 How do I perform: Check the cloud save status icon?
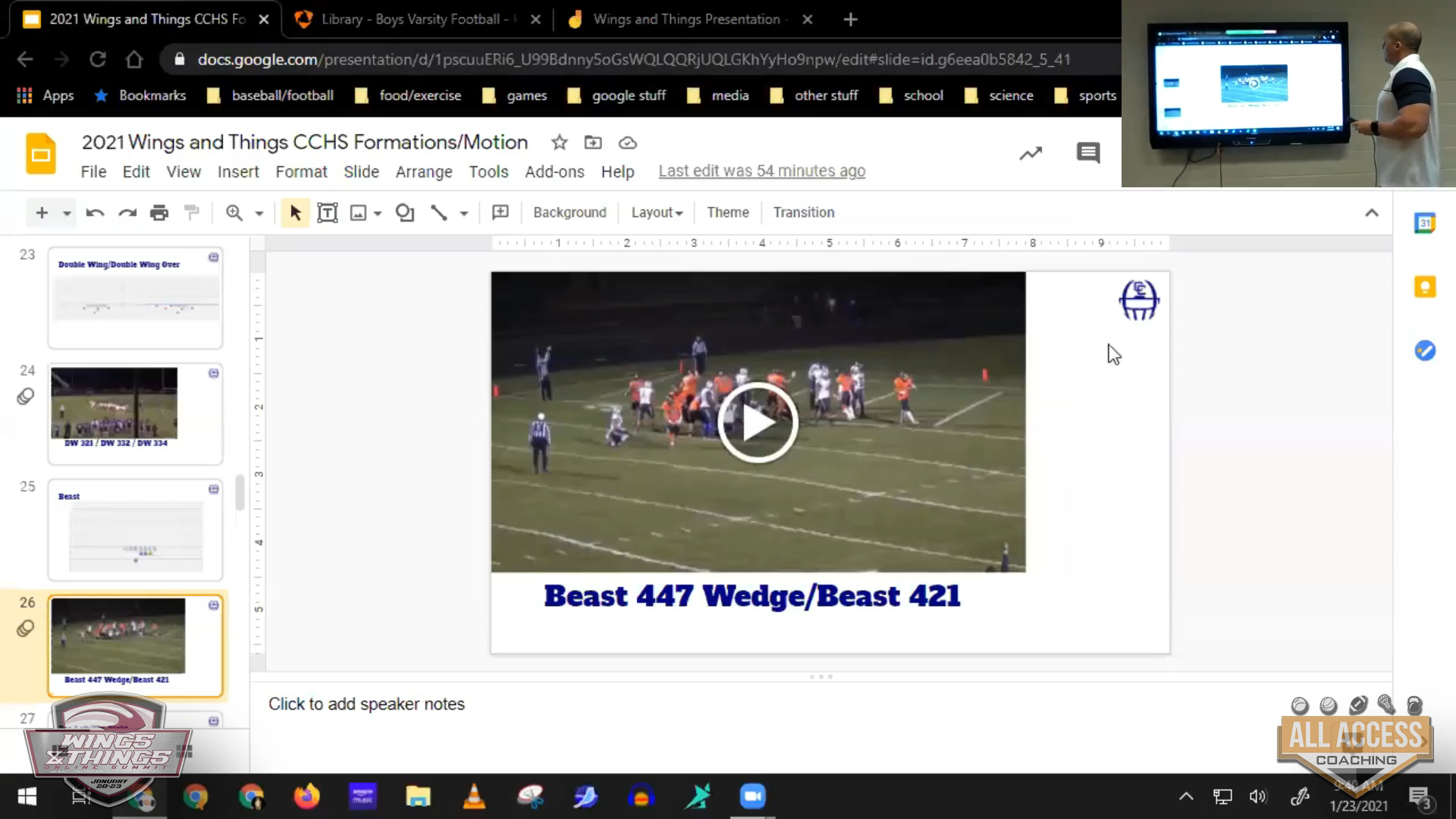pos(628,143)
